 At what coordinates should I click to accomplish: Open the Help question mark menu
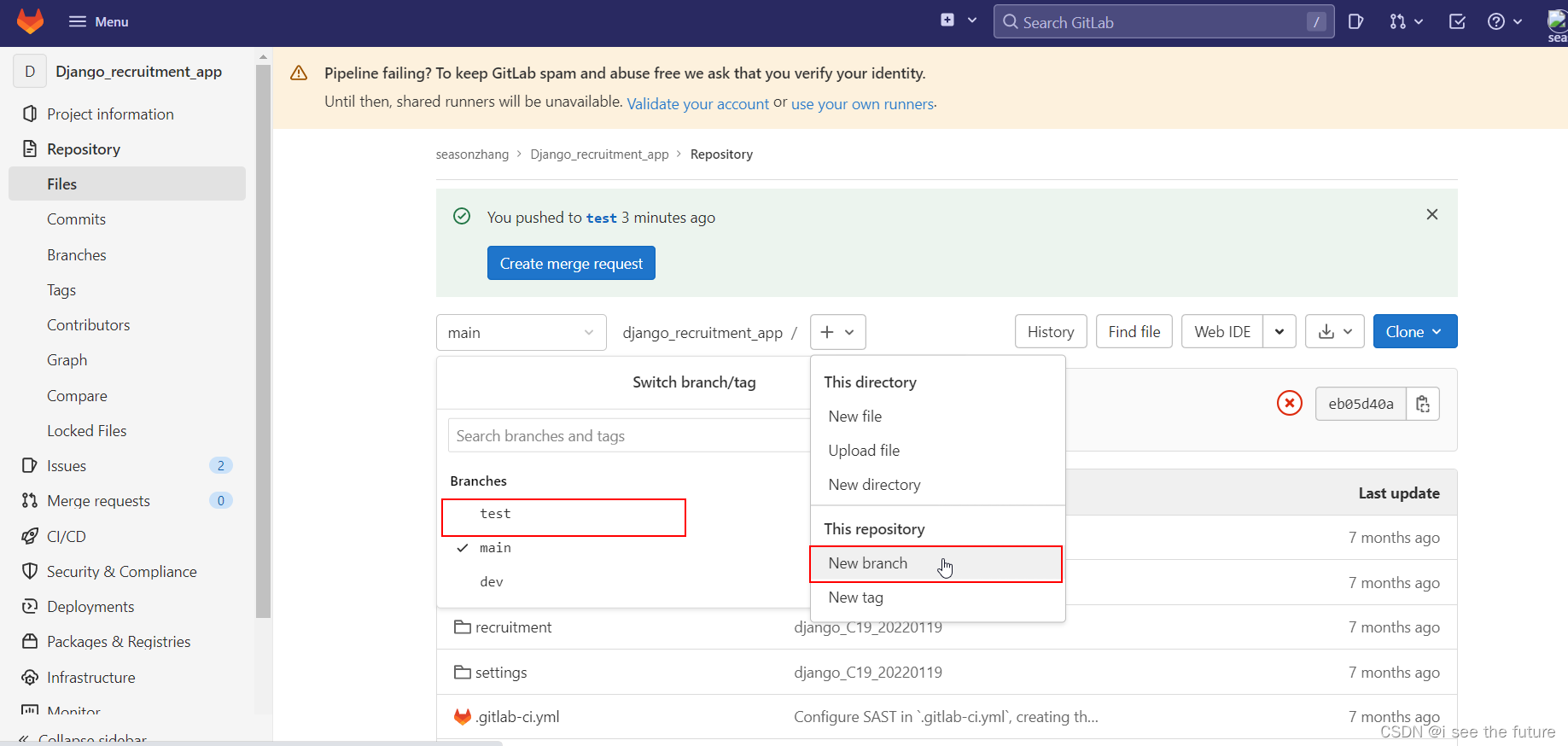1504,21
